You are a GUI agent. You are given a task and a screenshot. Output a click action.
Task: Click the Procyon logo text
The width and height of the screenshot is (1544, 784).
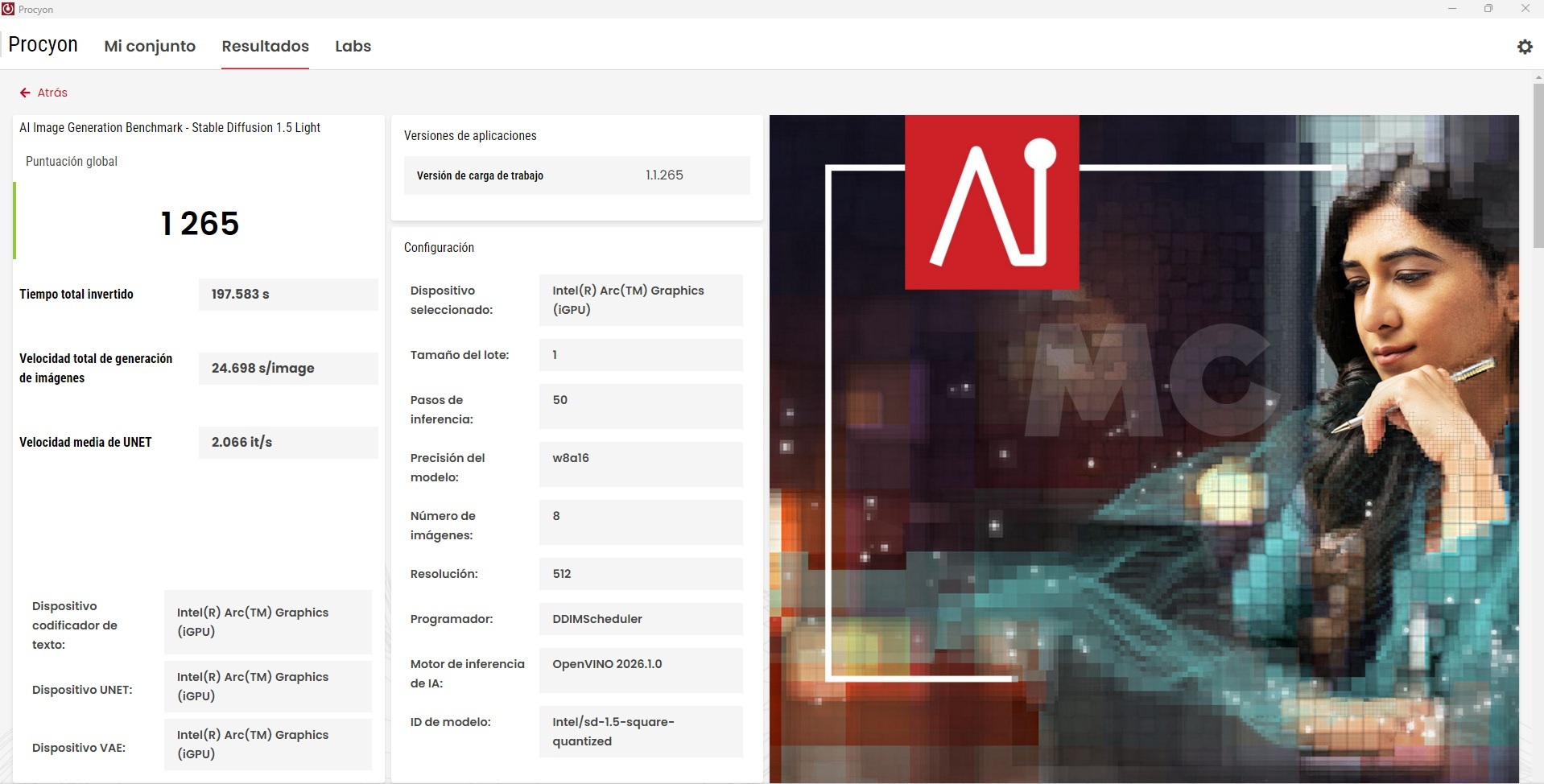(43, 44)
